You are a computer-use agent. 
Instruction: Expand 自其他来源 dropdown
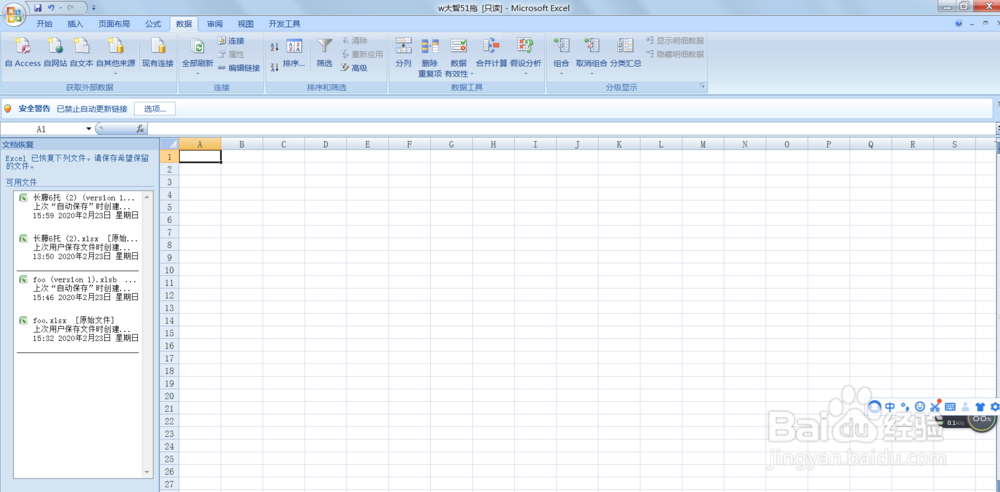point(115,73)
